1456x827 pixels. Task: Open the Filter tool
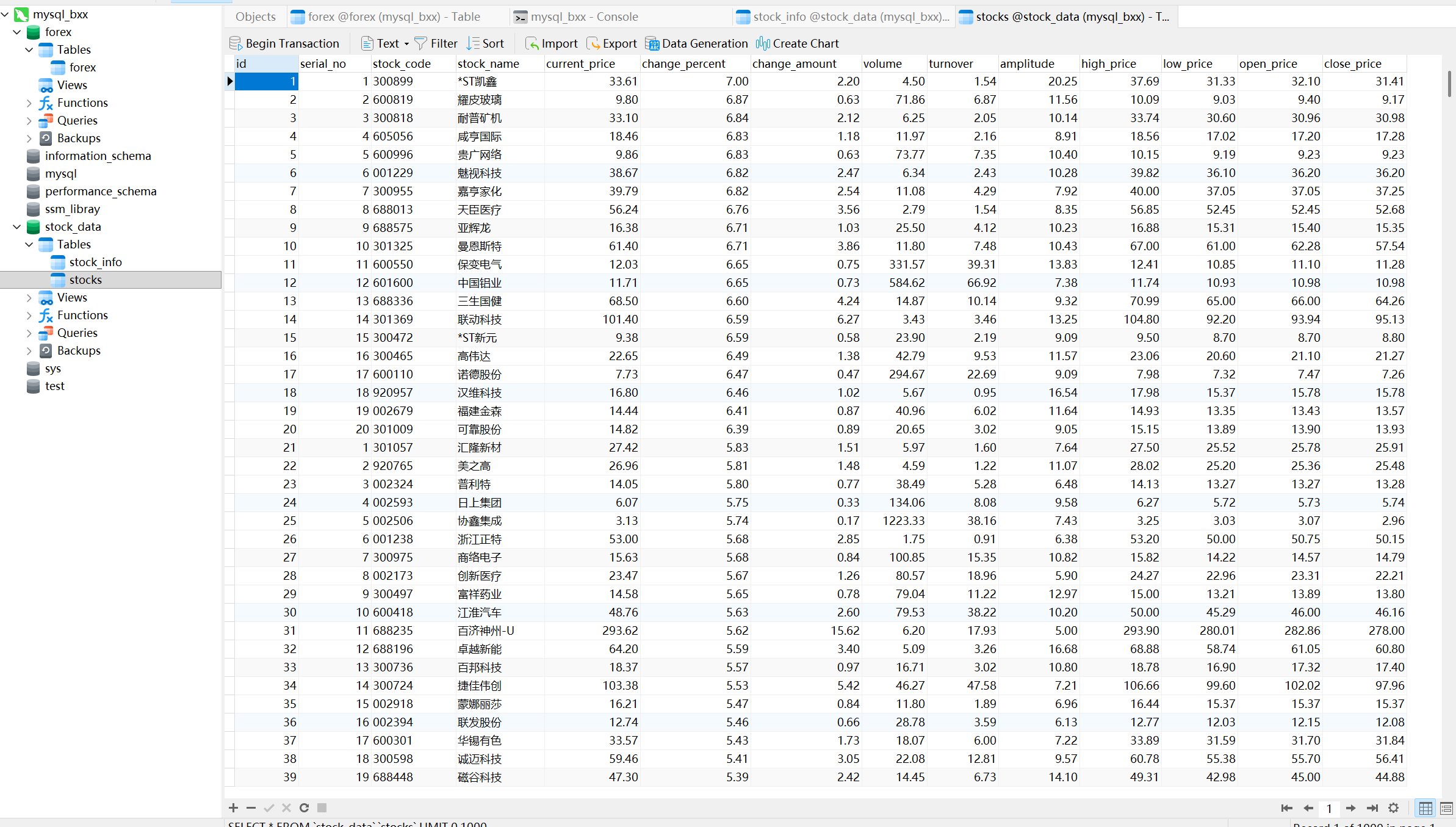(x=436, y=43)
